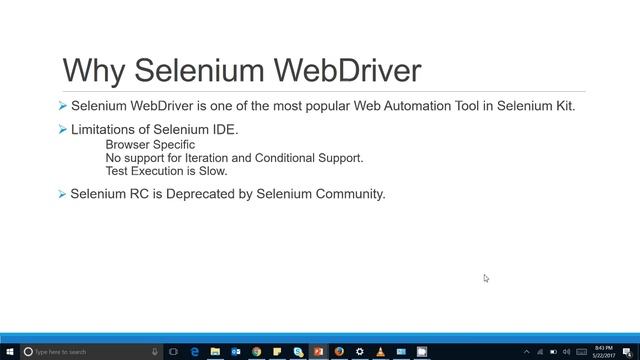
Task: Open Settings gear in taskbar
Action: tap(360, 351)
